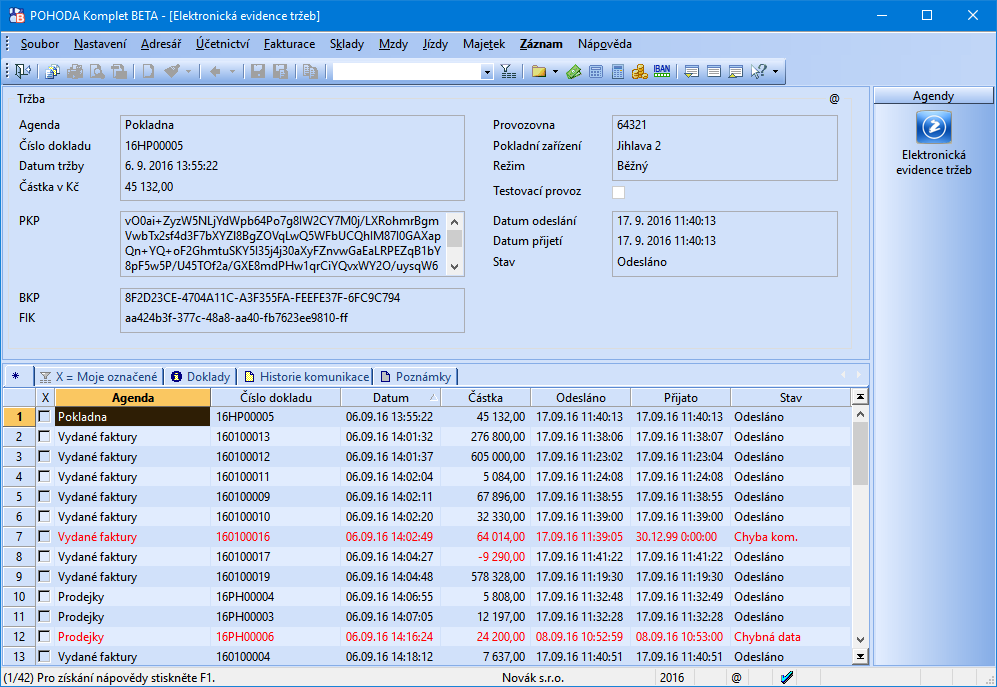This screenshot has height=687, width=997.
Task: Click the Chybná data status cell
Action: coord(790,636)
